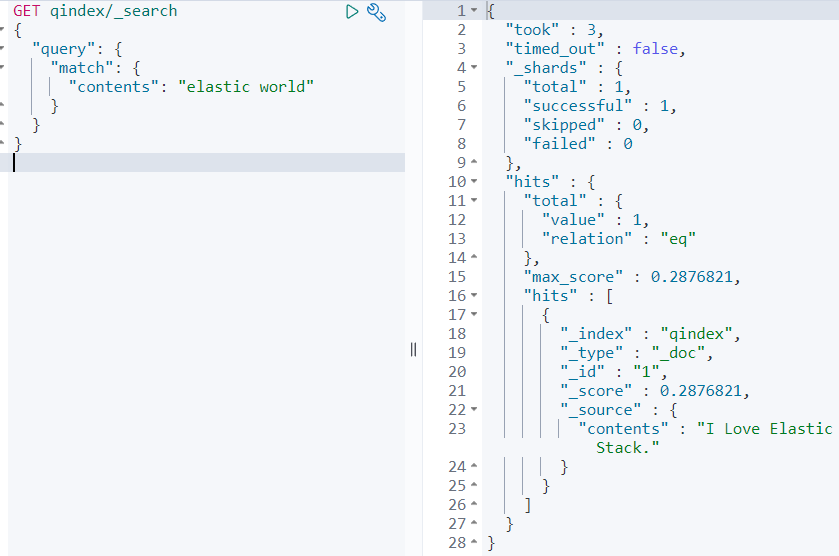Open the wrench options icon for the request
Image resolution: width=839 pixels, height=556 pixels.
coord(376,12)
